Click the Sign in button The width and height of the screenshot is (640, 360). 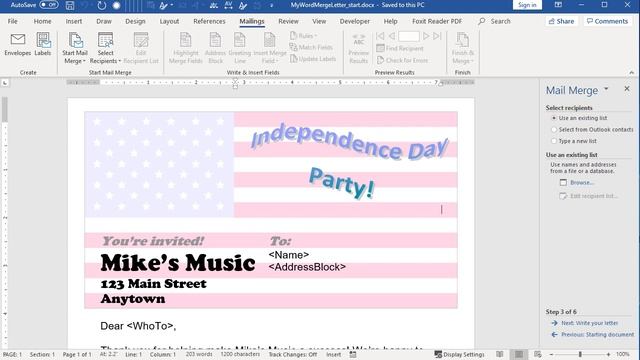(x=527, y=5)
